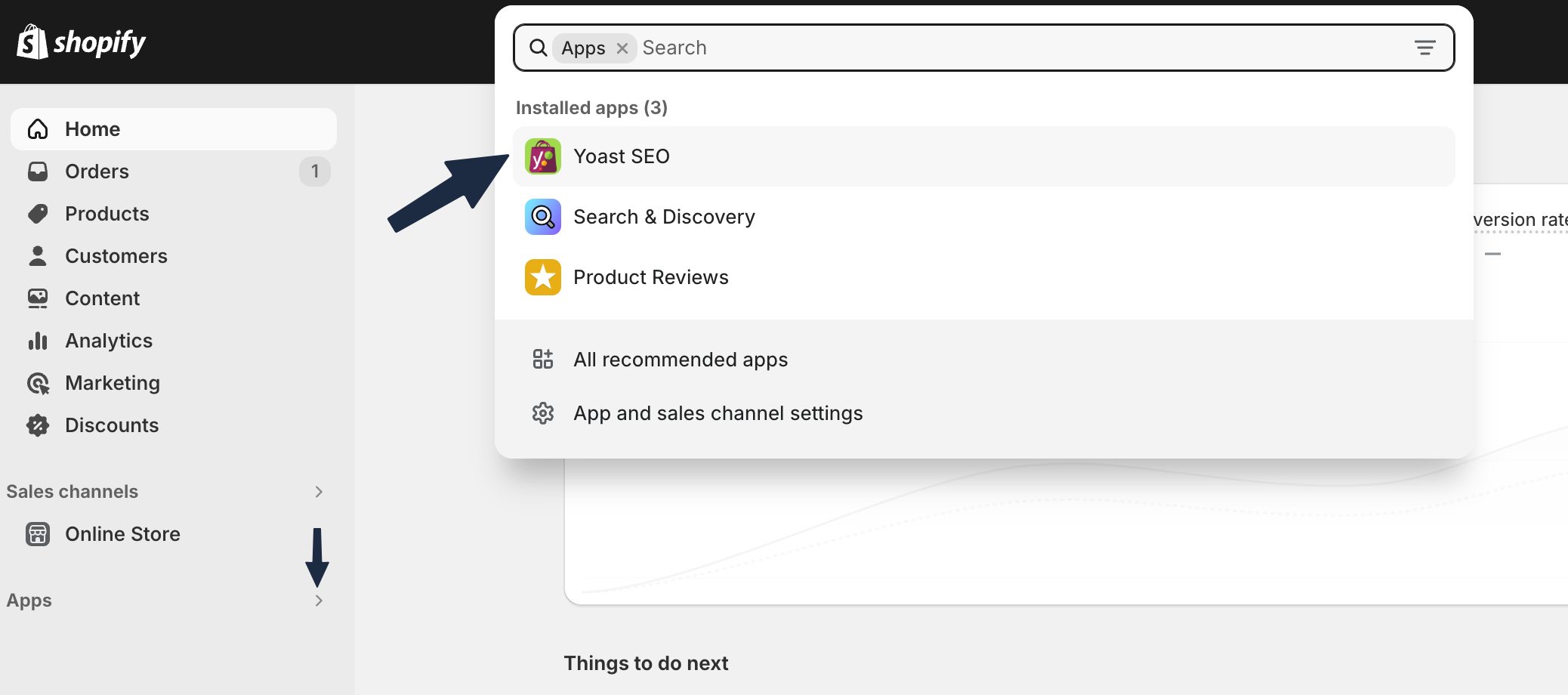The height and width of the screenshot is (695, 1568).
Task: Expand the Sales channels chevron
Action: pyautogui.click(x=319, y=492)
